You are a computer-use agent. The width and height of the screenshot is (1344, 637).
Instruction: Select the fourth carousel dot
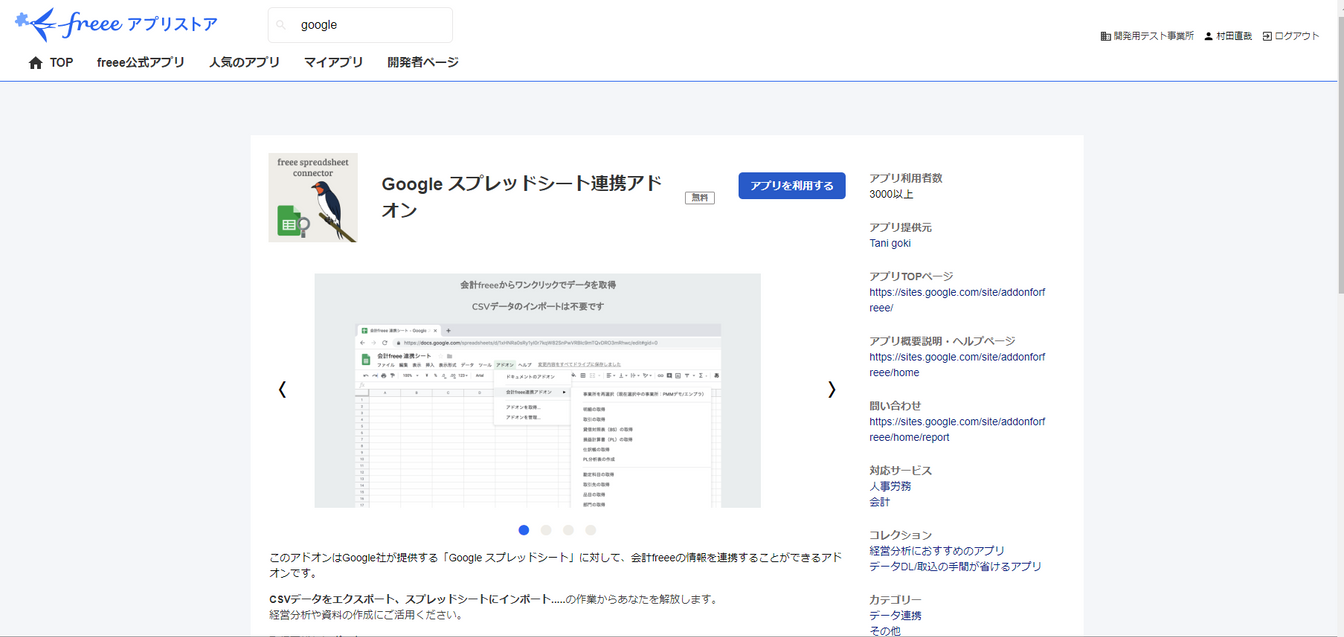590,530
